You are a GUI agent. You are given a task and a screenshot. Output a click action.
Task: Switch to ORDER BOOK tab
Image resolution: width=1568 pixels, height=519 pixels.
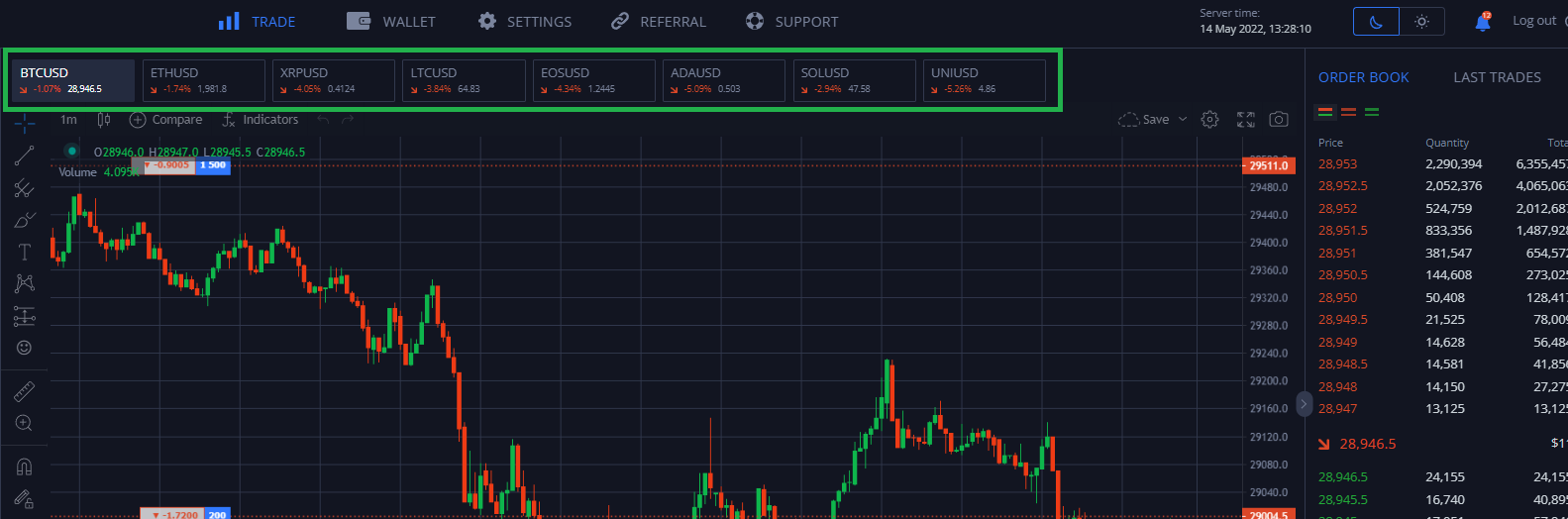pyautogui.click(x=1363, y=77)
